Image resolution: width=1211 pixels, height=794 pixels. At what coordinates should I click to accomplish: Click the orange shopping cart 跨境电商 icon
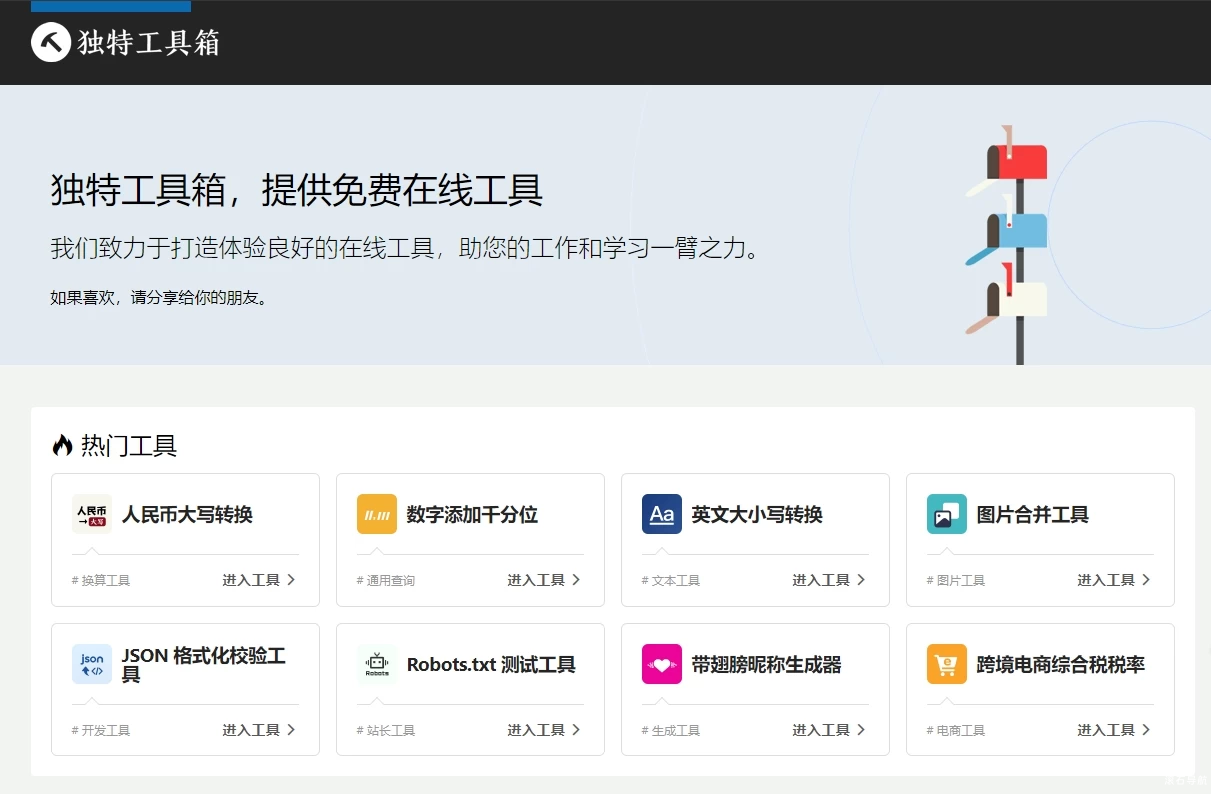pyautogui.click(x=947, y=664)
